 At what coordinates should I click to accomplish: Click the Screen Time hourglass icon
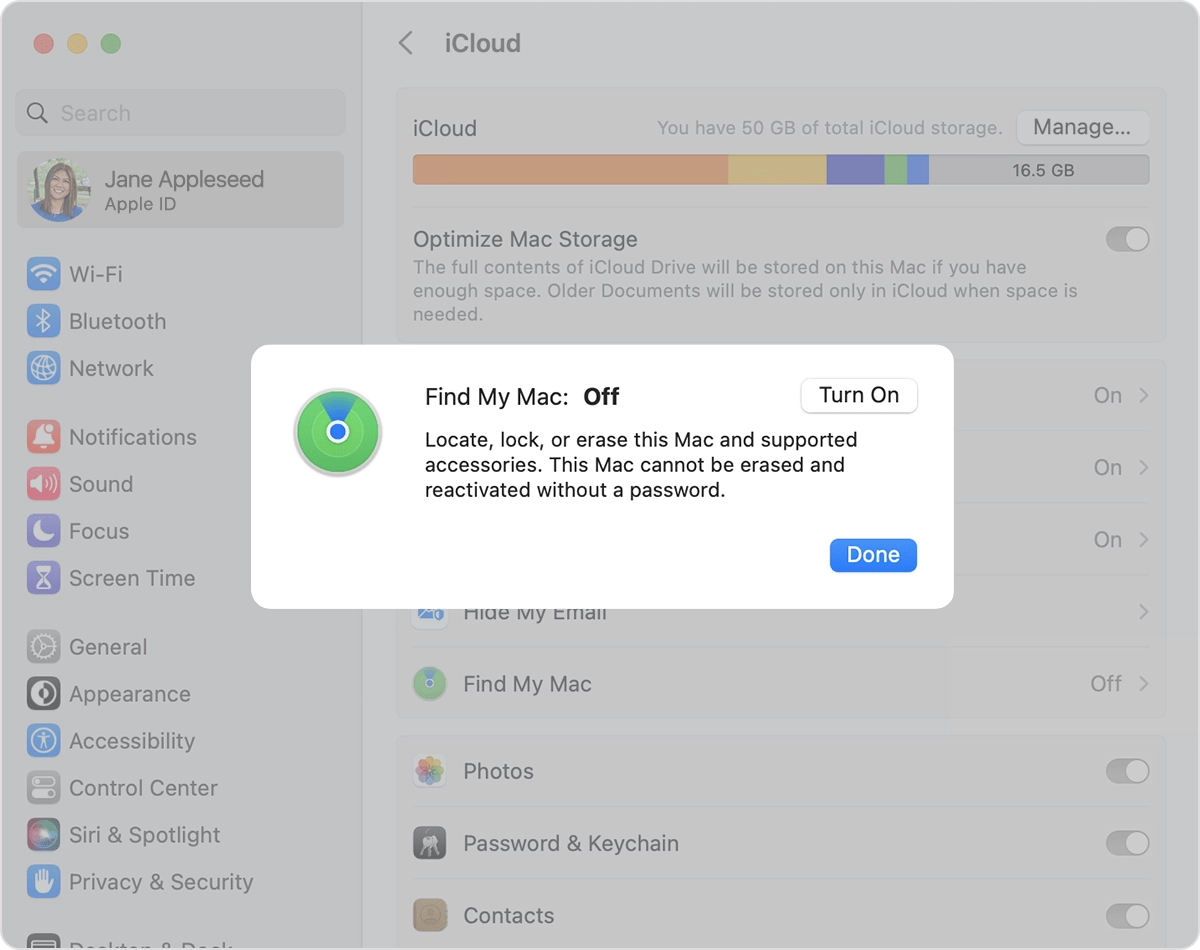click(43, 578)
